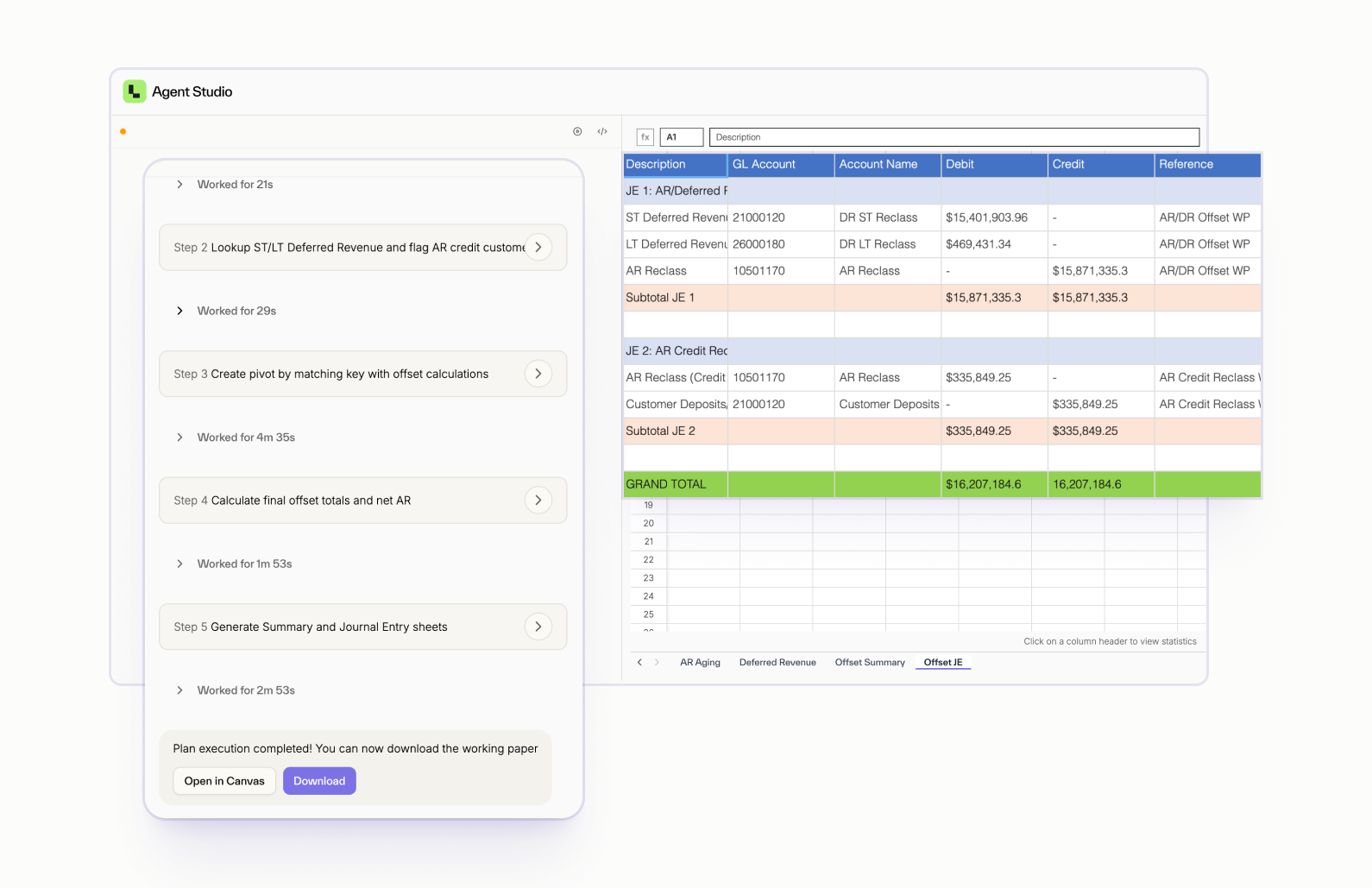Click the Agent Studio logo icon
Image resolution: width=1372 pixels, height=888 pixels.
[x=134, y=91]
